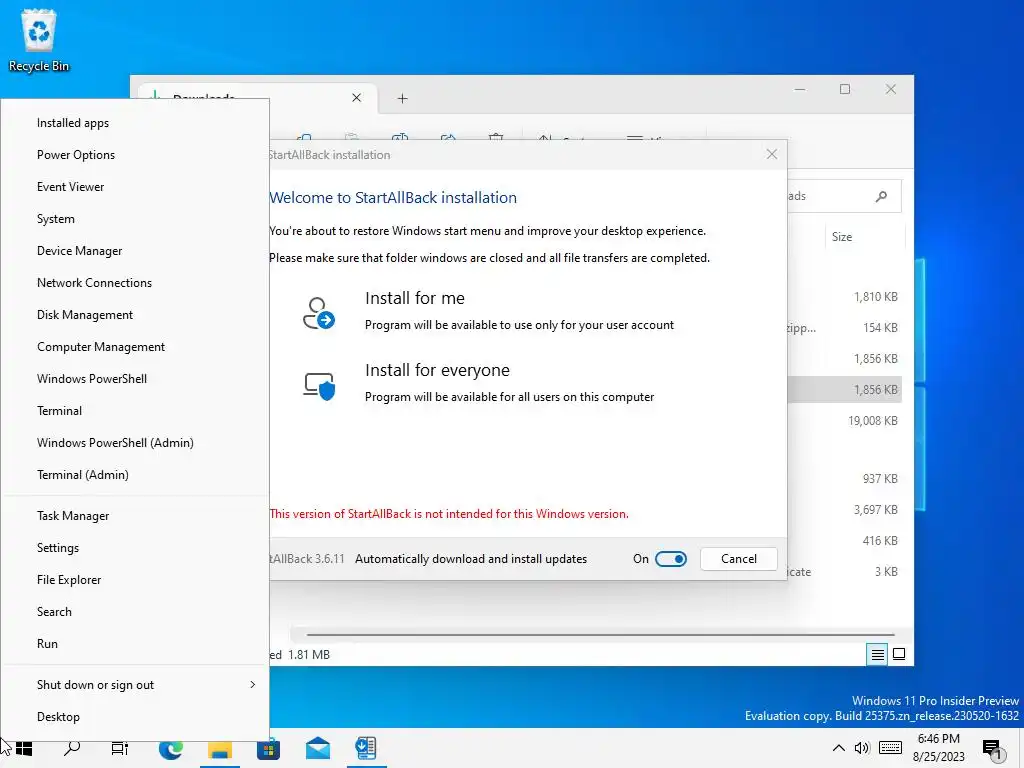Open Task View on the taskbar

pyautogui.click(x=120, y=748)
